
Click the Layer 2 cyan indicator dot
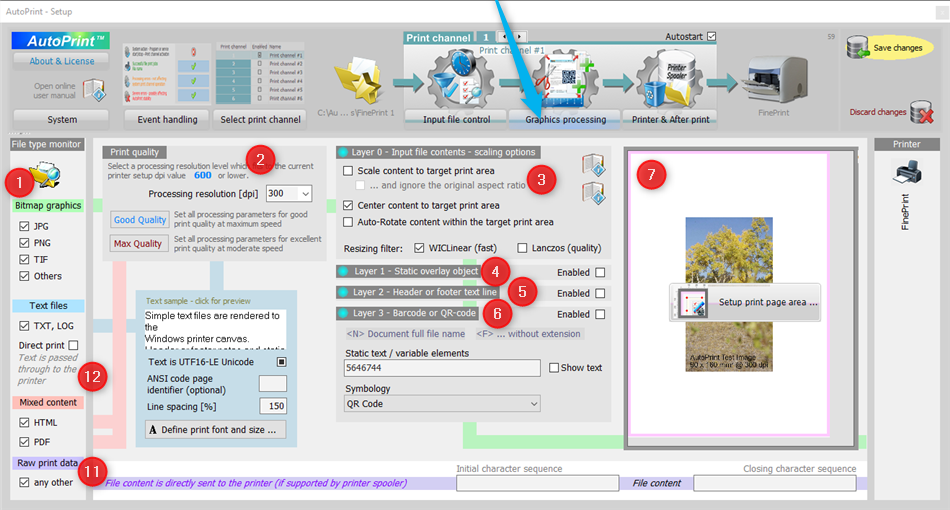pyautogui.click(x=343, y=292)
